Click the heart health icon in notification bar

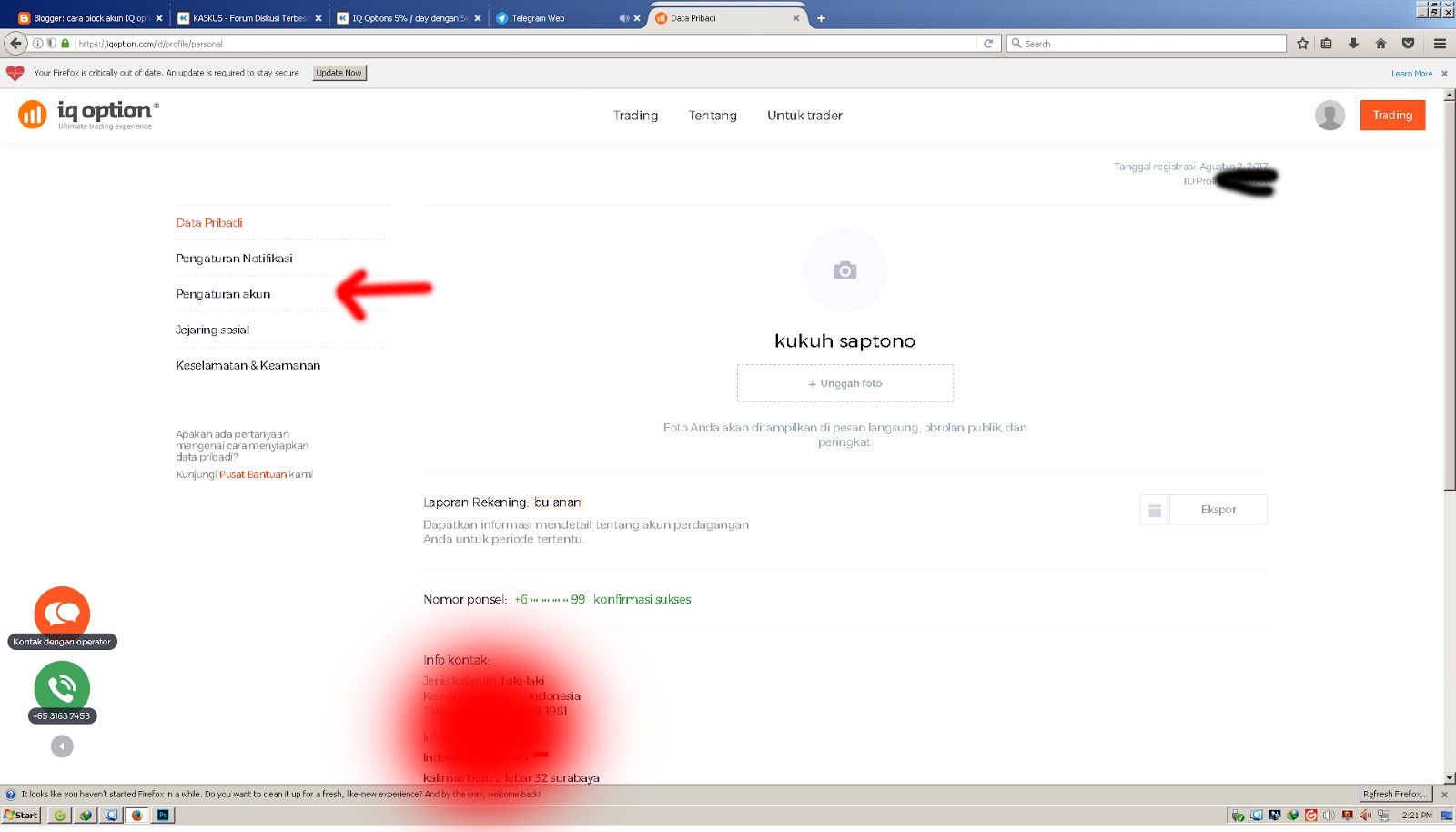15,73
